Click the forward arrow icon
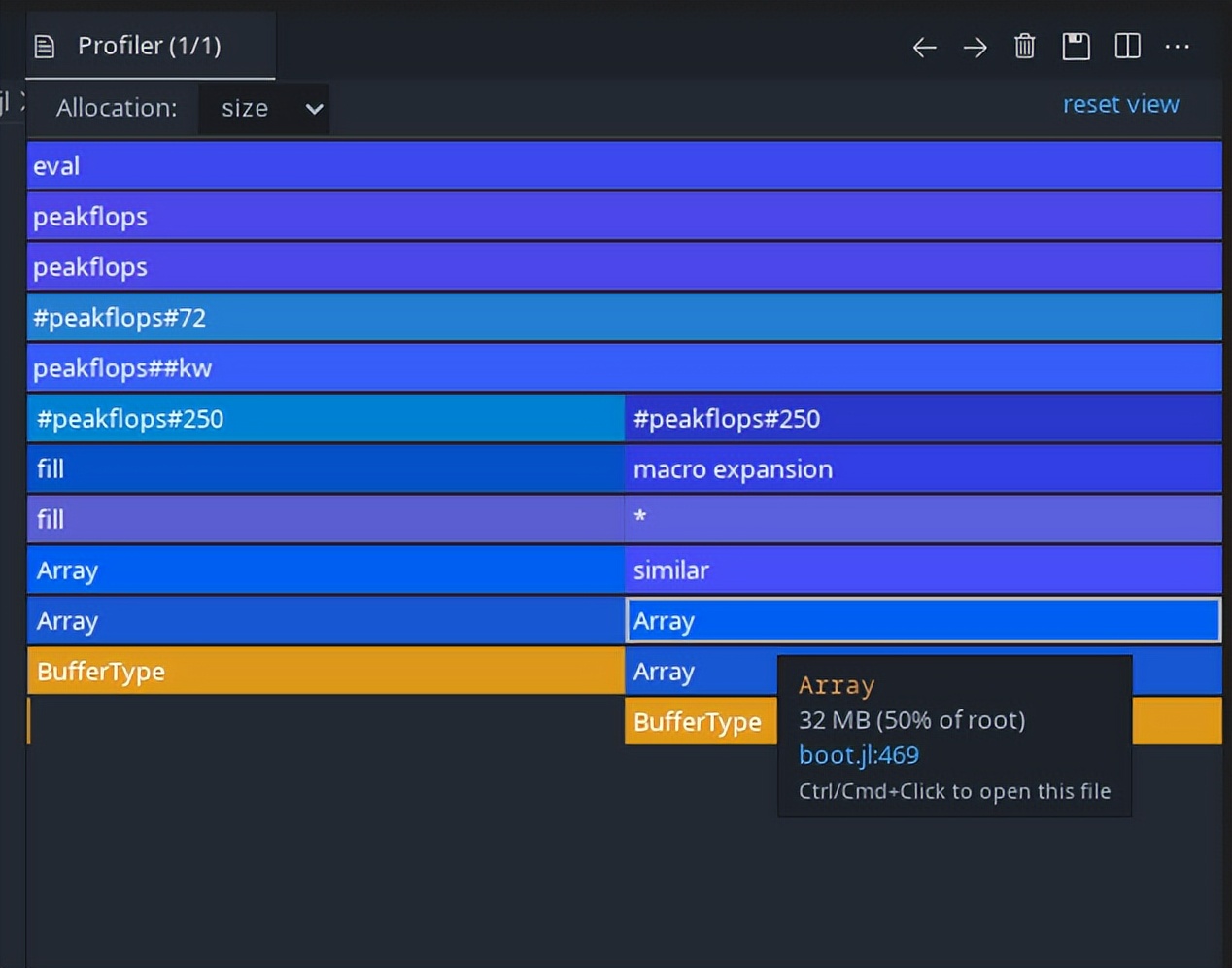 975,47
